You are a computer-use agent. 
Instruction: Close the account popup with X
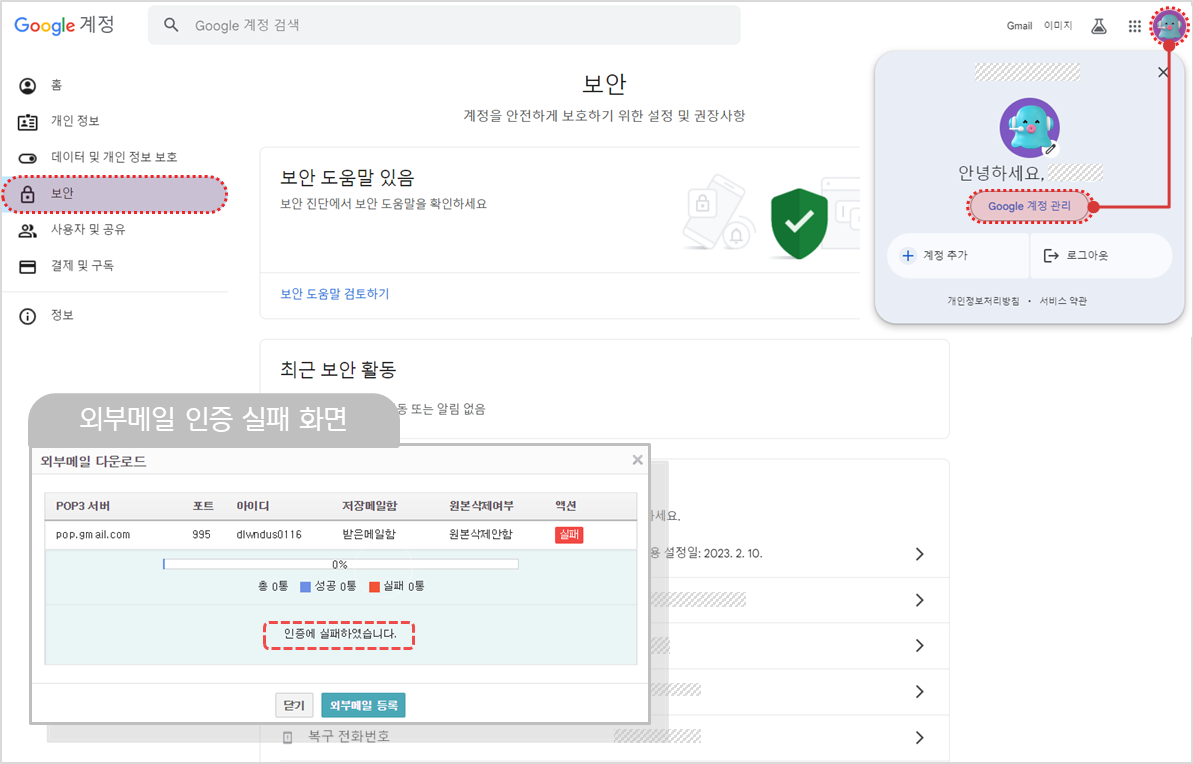(1162, 72)
